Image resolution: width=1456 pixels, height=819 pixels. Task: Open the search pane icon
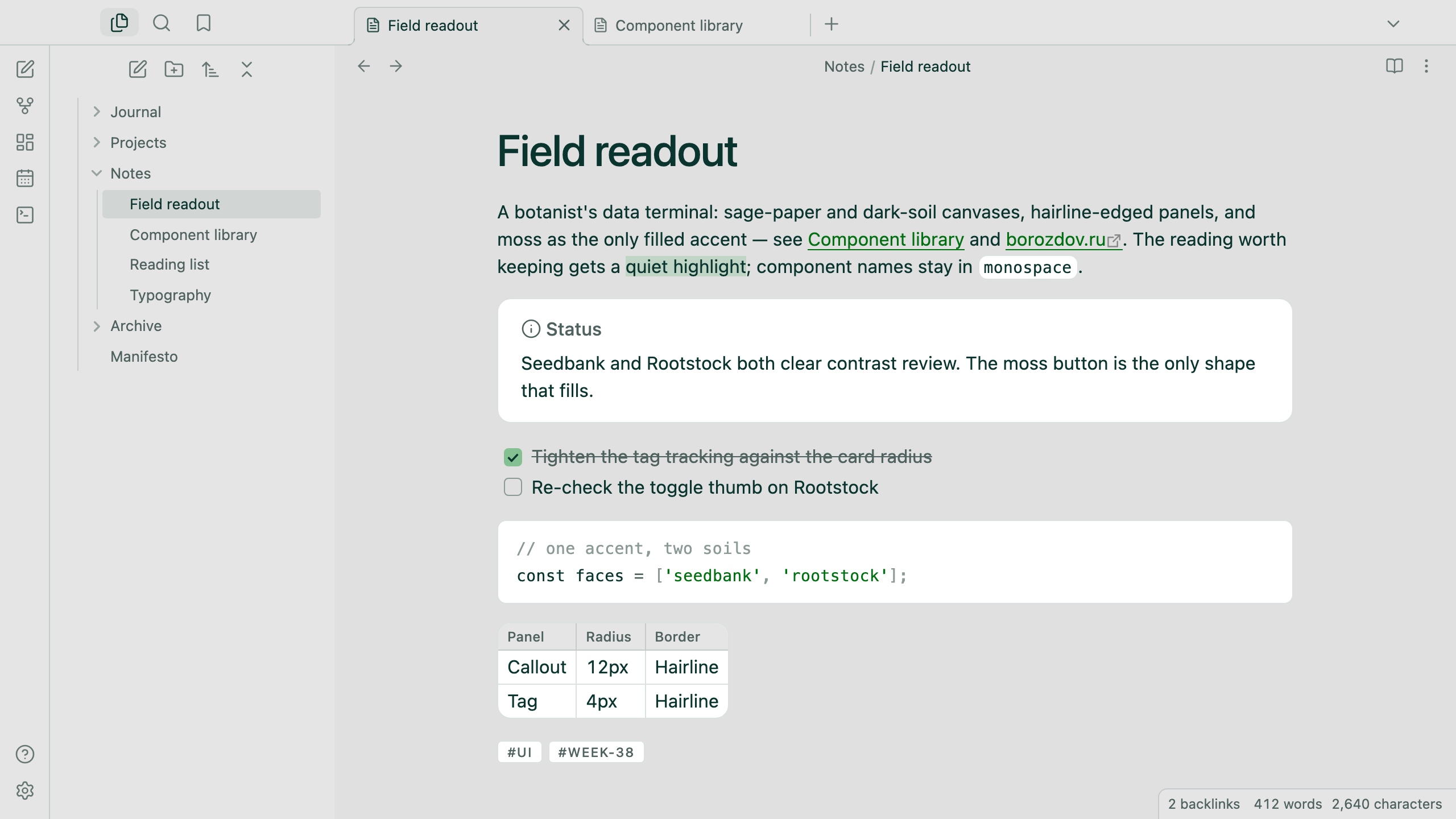point(162,23)
